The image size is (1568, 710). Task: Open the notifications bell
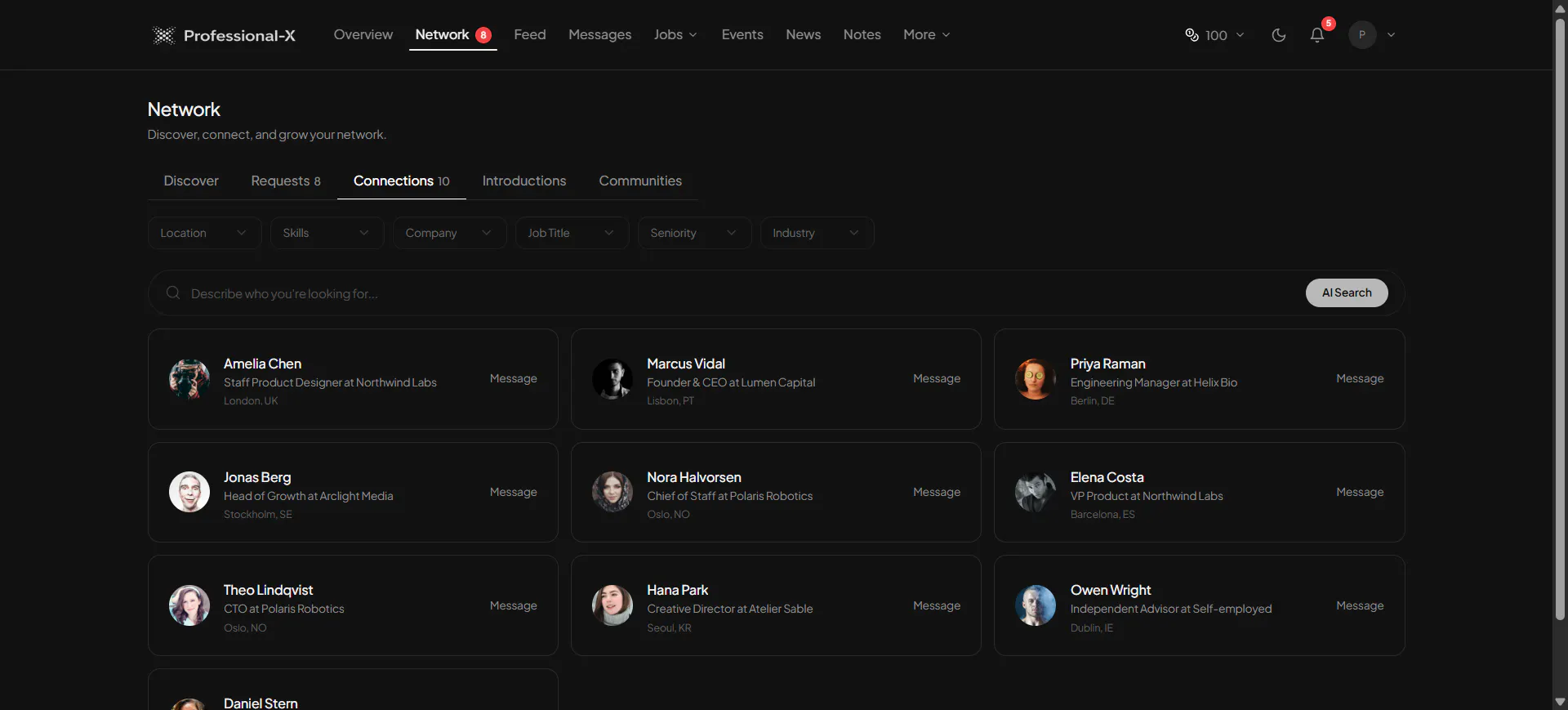pos(1317,35)
